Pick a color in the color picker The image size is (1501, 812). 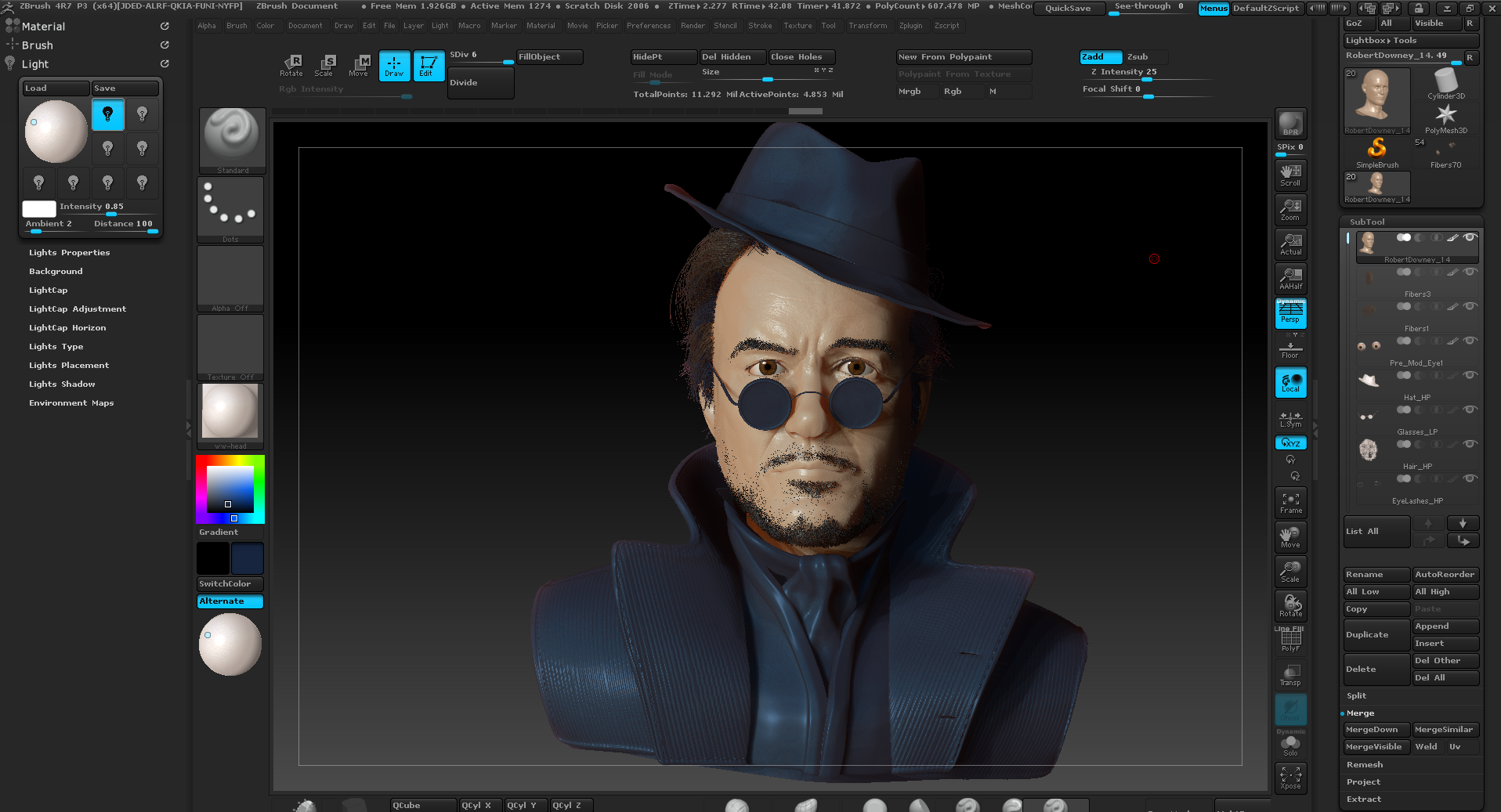[x=230, y=489]
